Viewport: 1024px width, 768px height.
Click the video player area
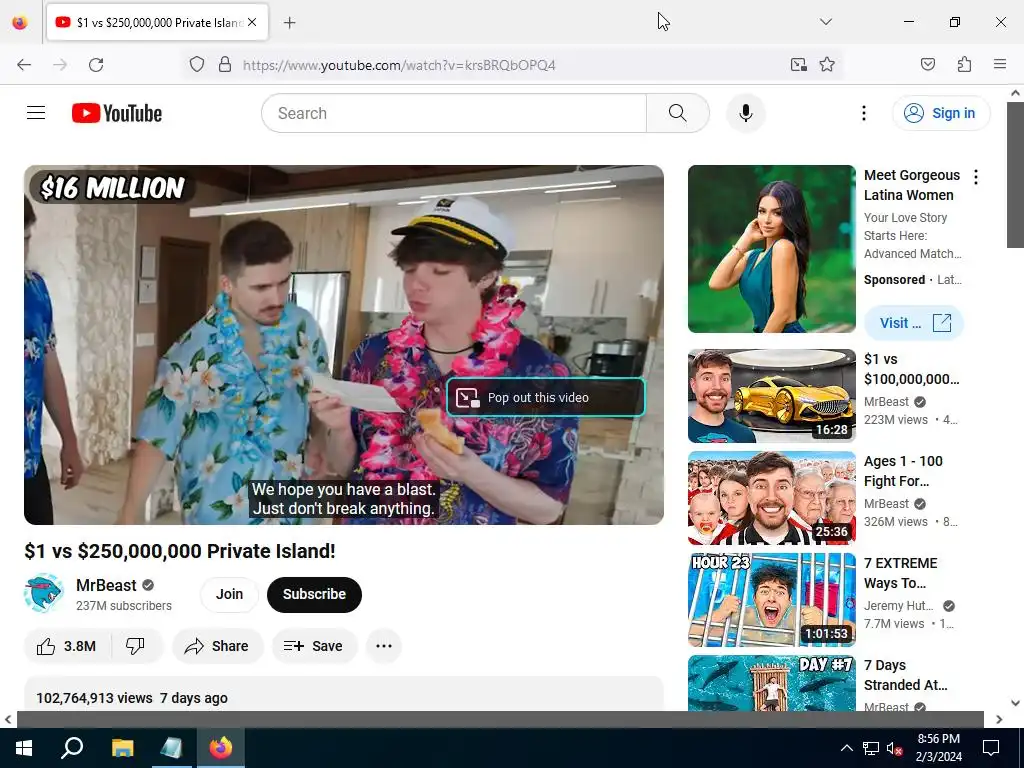[344, 344]
